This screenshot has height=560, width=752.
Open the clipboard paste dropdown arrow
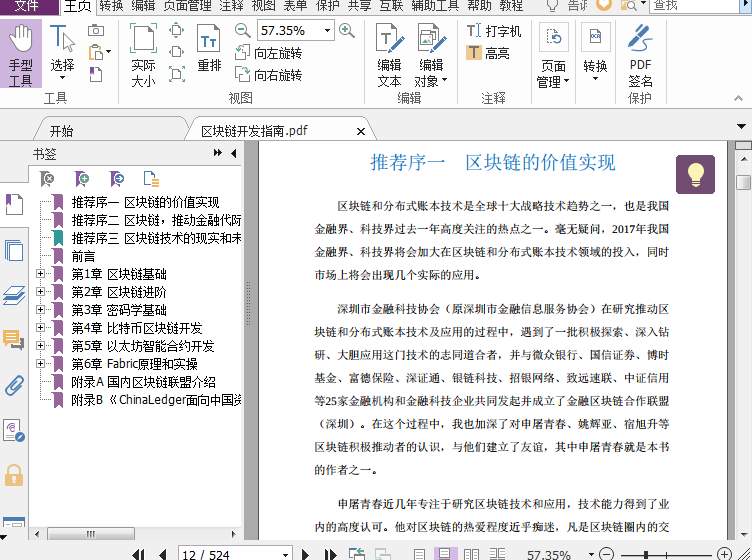[108, 52]
